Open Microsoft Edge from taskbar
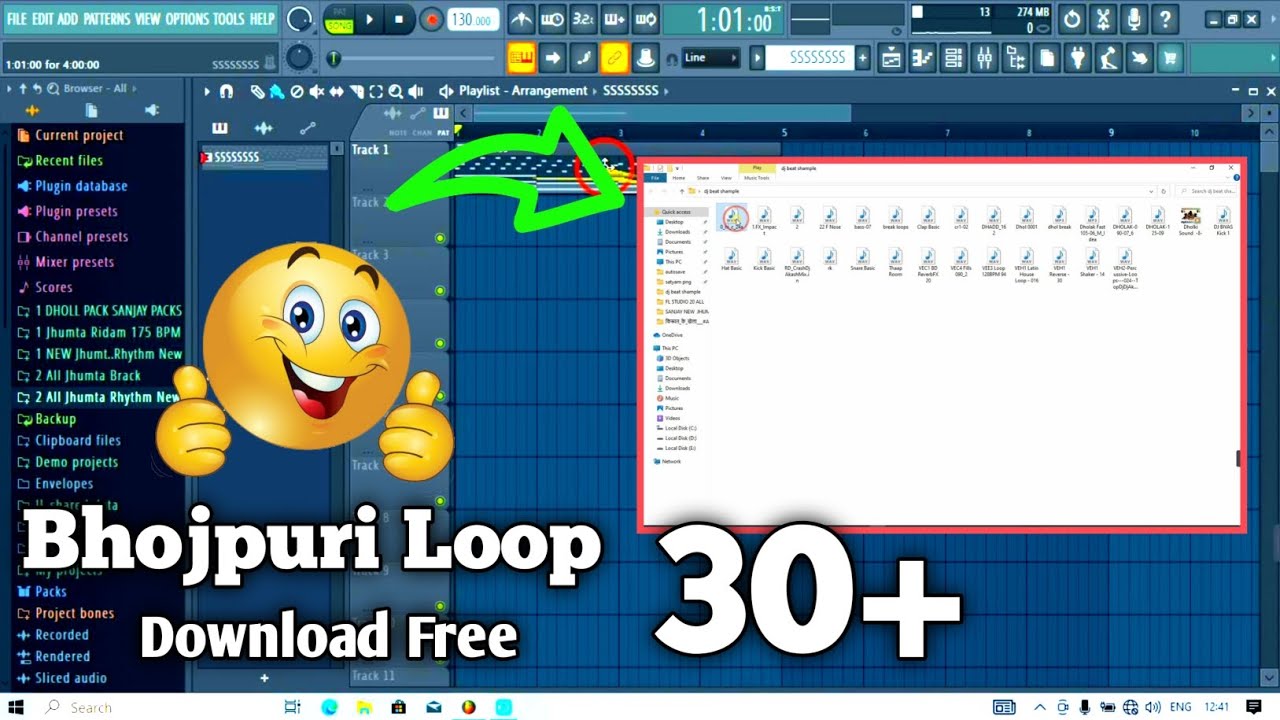The height and width of the screenshot is (720, 1280). tap(329, 707)
